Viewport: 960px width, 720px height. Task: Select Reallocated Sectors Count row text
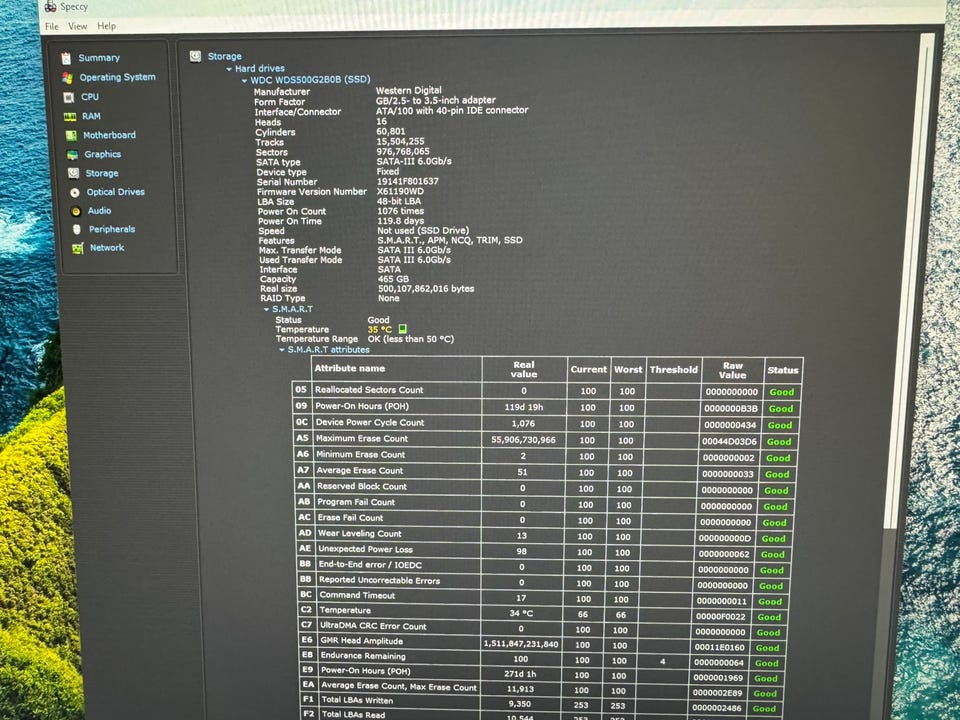click(x=369, y=389)
